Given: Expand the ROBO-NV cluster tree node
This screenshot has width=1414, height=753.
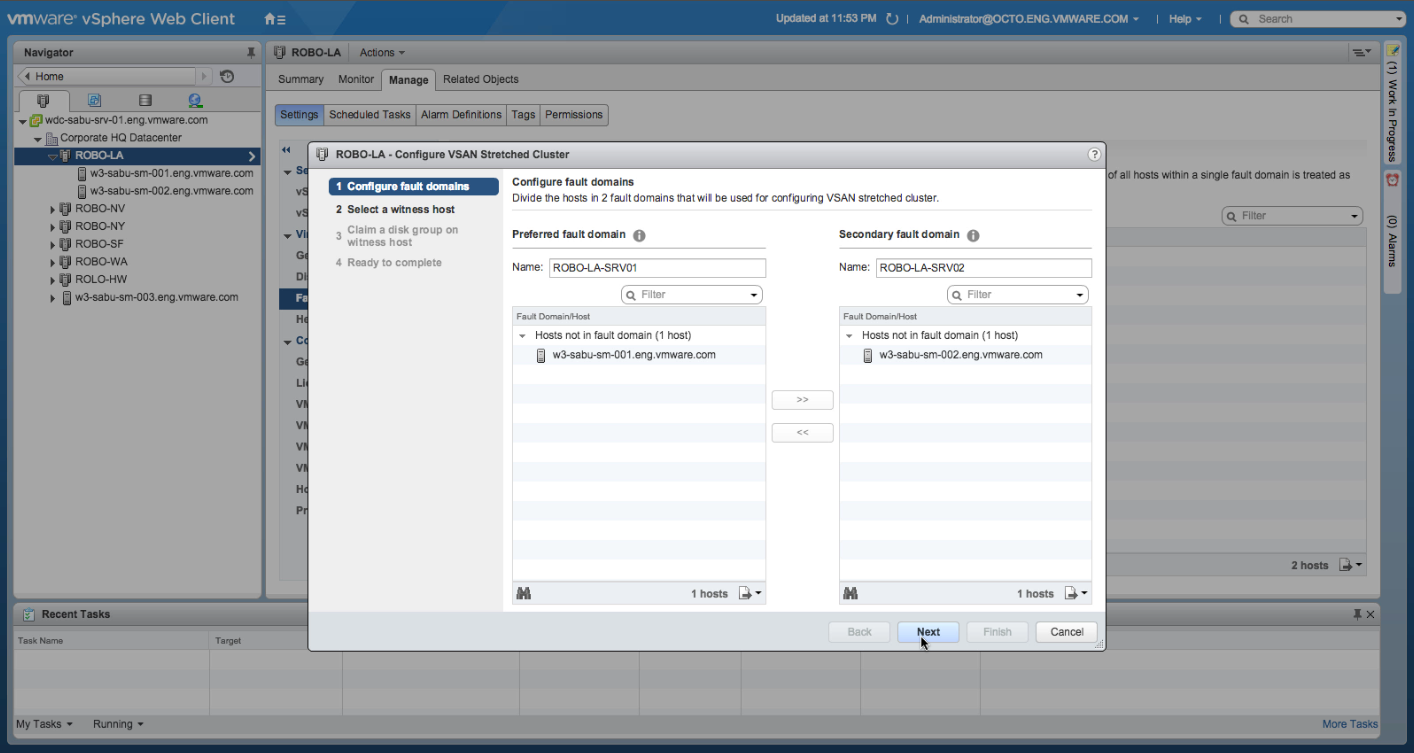Looking at the screenshot, I should click(53, 209).
